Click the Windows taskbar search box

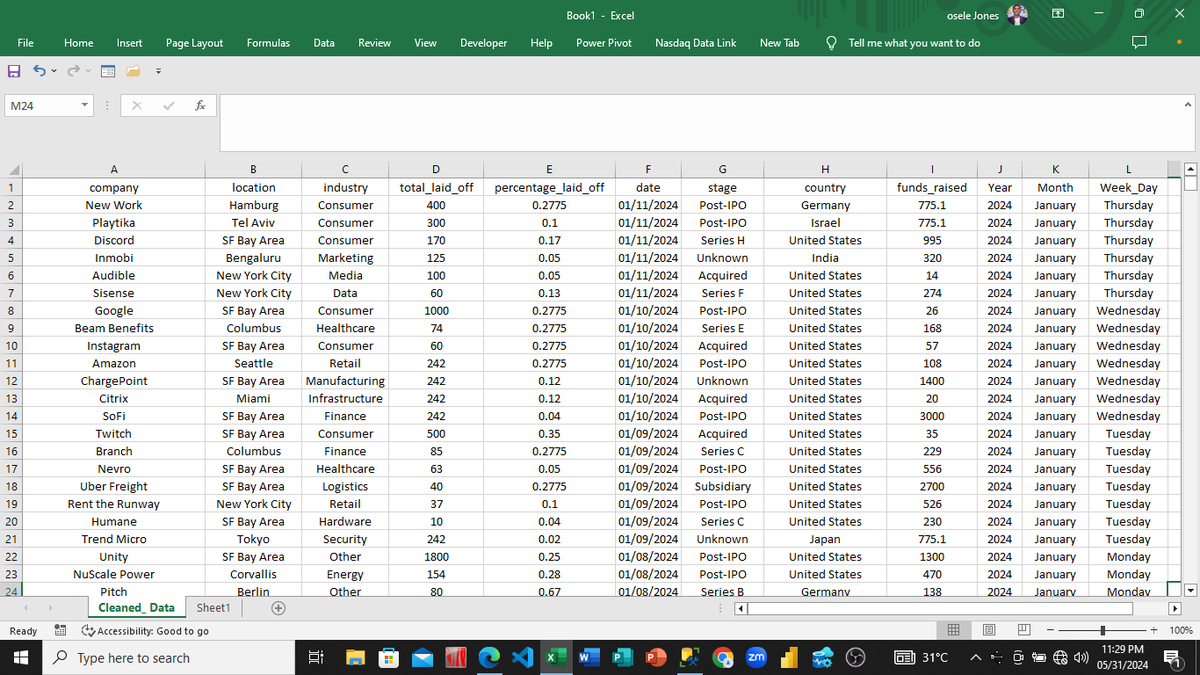(169, 657)
